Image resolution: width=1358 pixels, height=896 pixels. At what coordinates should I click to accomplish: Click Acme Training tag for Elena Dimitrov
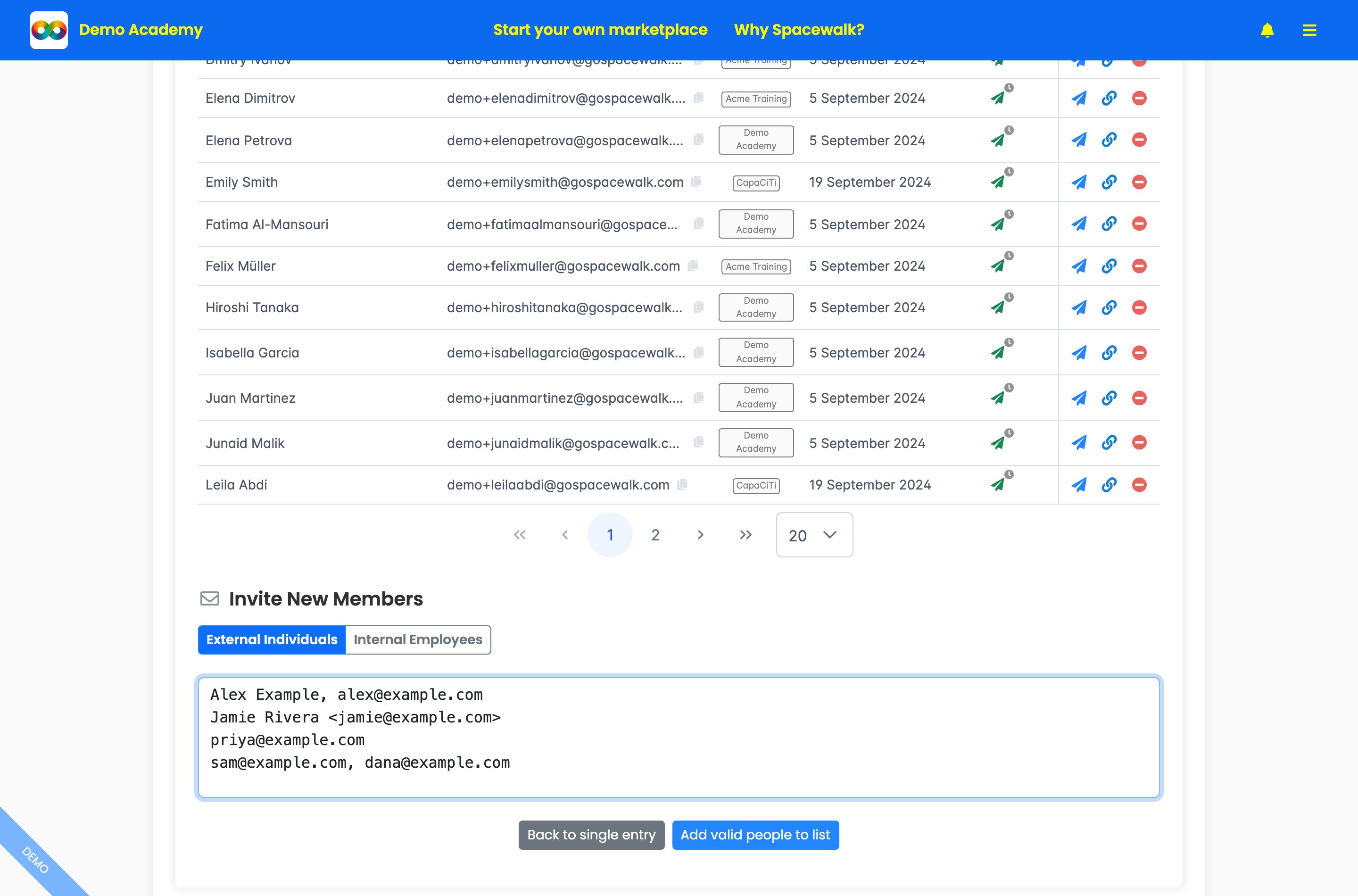click(x=756, y=99)
